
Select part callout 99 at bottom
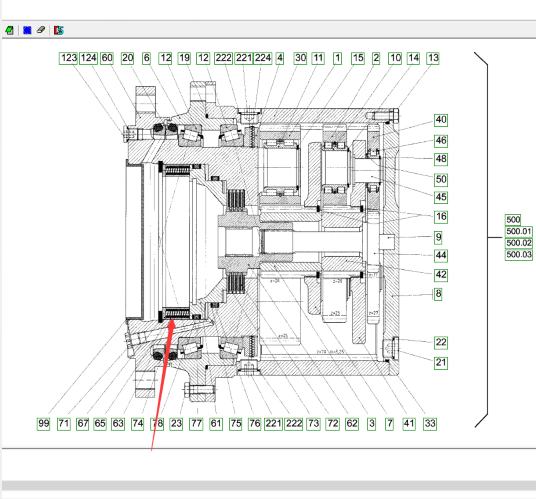(43, 424)
